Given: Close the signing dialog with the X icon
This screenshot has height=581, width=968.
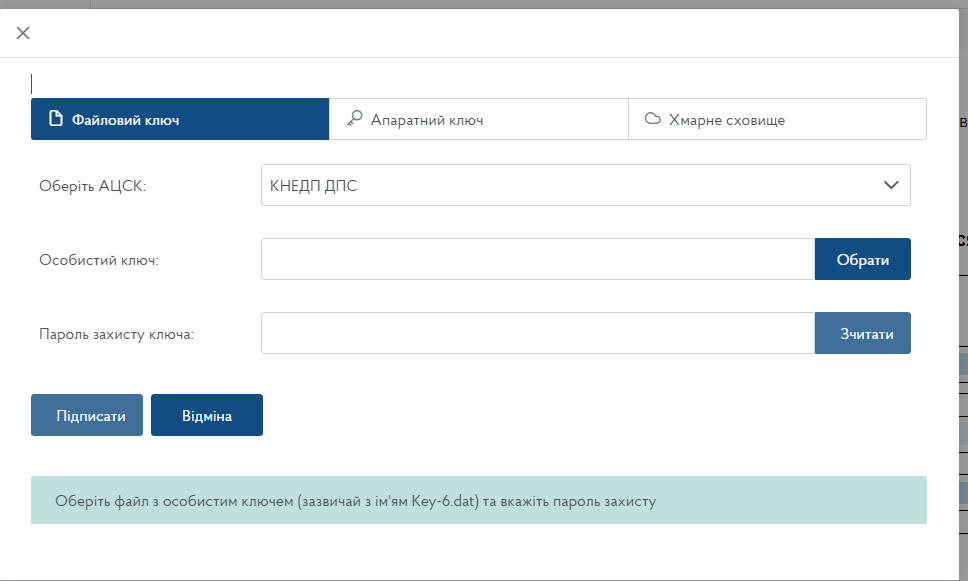Looking at the screenshot, I should (23, 33).
